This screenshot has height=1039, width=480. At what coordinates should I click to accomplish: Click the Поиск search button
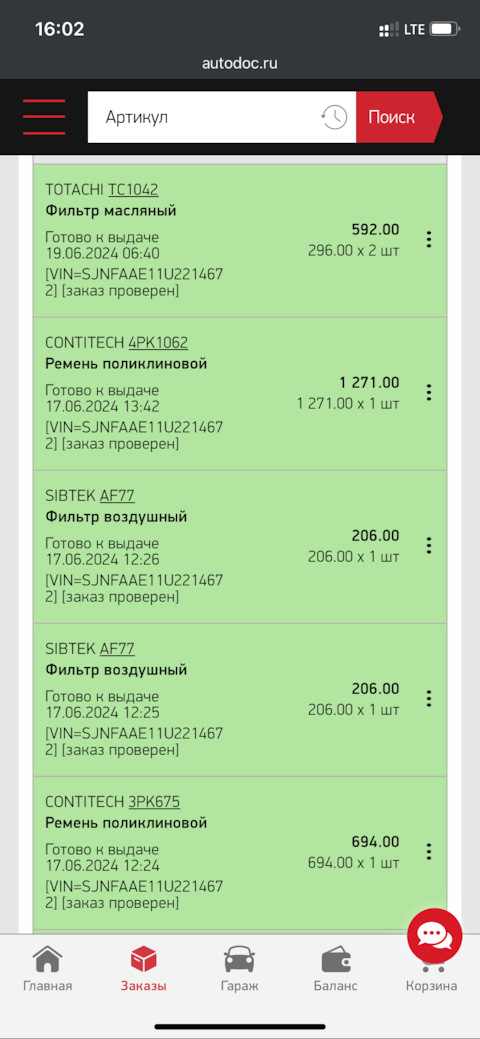pos(396,117)
